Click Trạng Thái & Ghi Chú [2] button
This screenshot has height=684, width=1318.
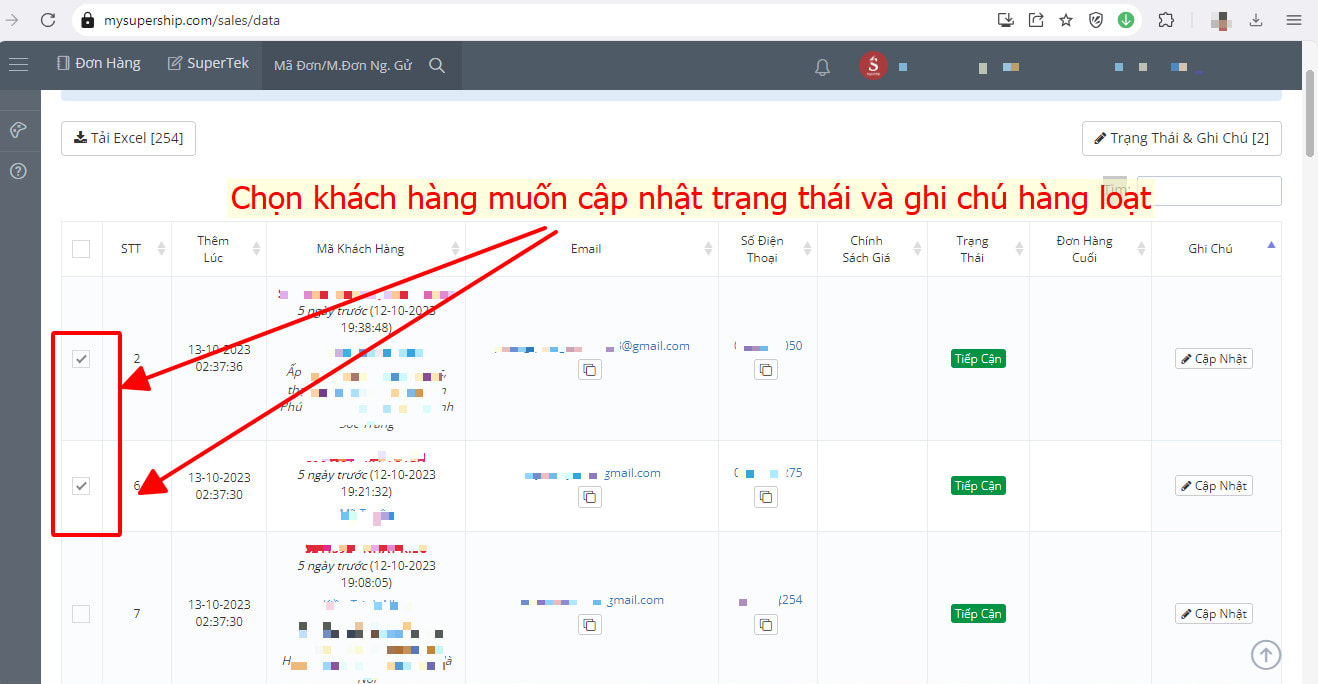1181,138
